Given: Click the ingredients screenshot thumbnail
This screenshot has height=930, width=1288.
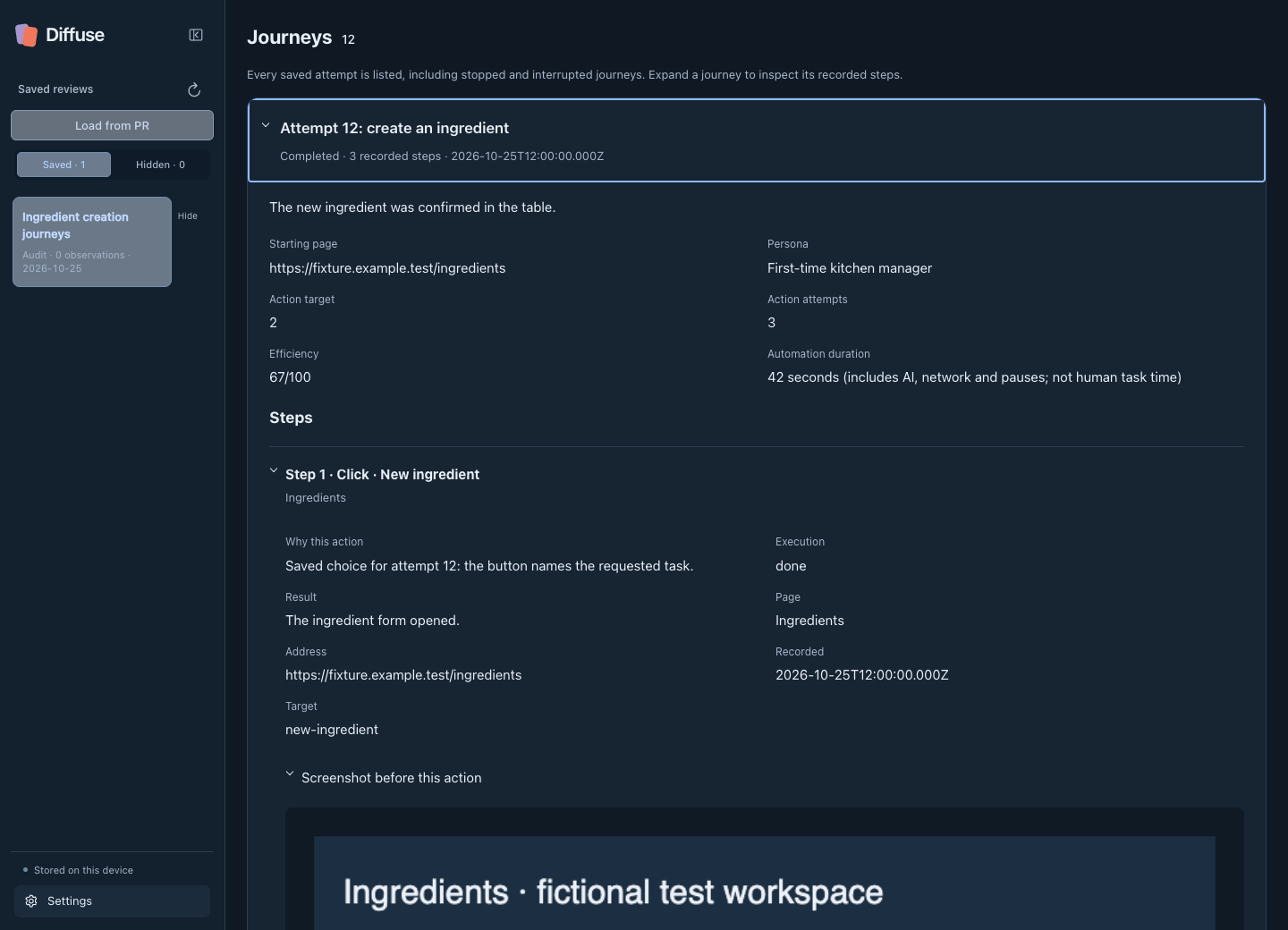Looking at the screenshot, I should (765, 883).
